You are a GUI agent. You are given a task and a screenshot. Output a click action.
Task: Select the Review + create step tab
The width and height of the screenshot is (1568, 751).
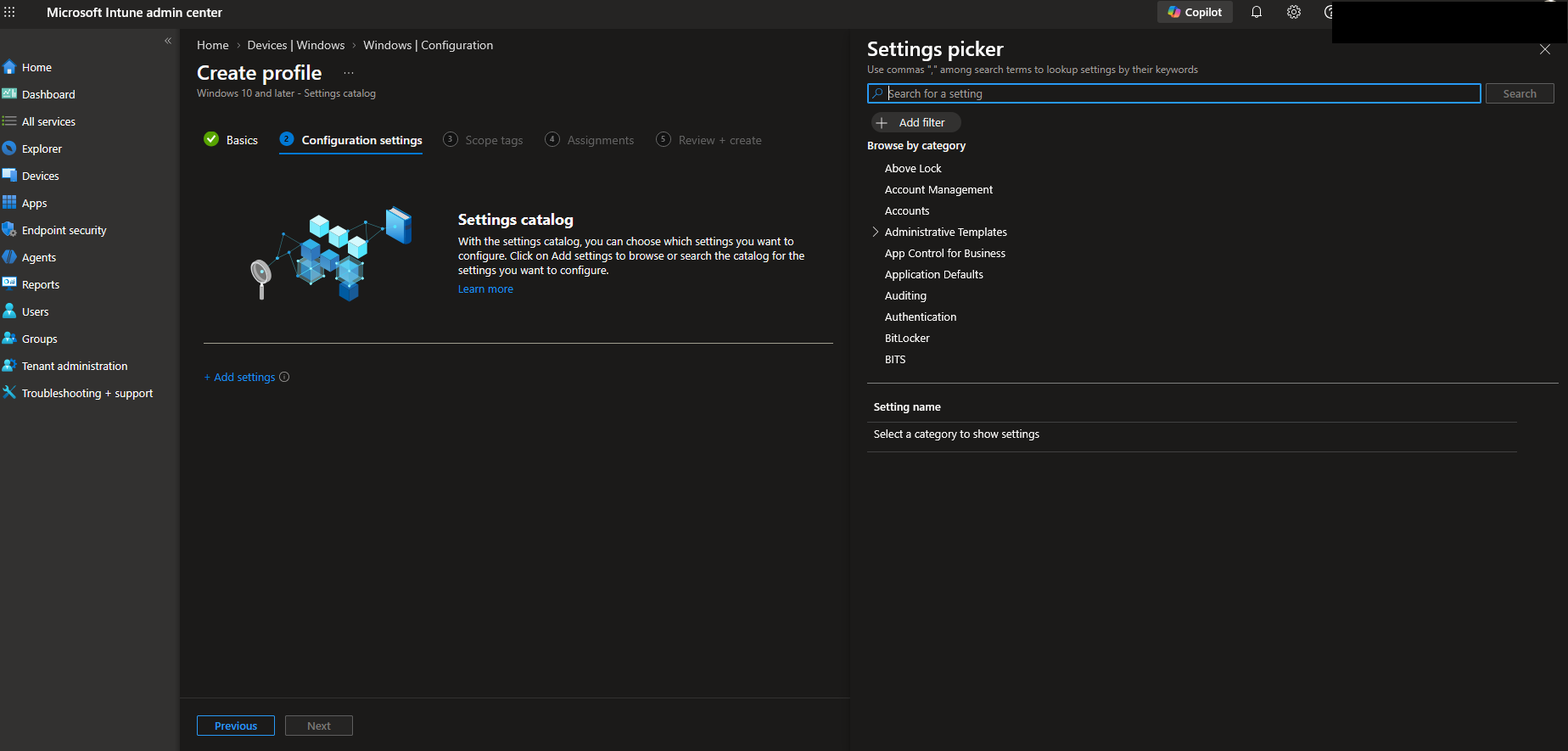(708, 140)
